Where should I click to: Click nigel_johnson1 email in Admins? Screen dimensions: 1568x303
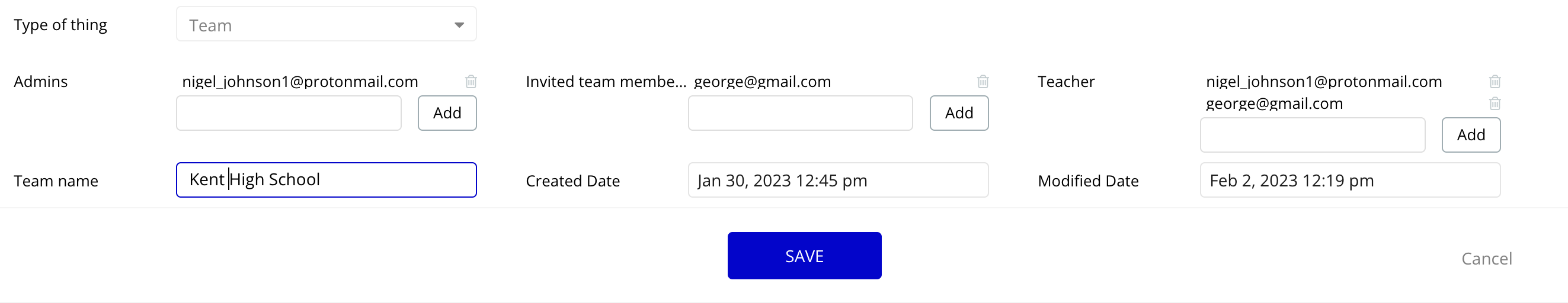pyautogui.click(x=300, y=82)
